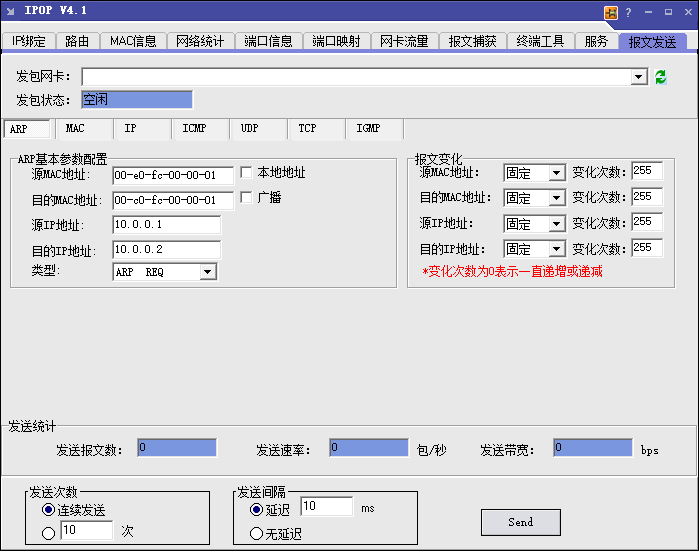This screenshot has width=699, height=551.
Task: Enable the 广播 checkbox
Action: click(246, 197)
